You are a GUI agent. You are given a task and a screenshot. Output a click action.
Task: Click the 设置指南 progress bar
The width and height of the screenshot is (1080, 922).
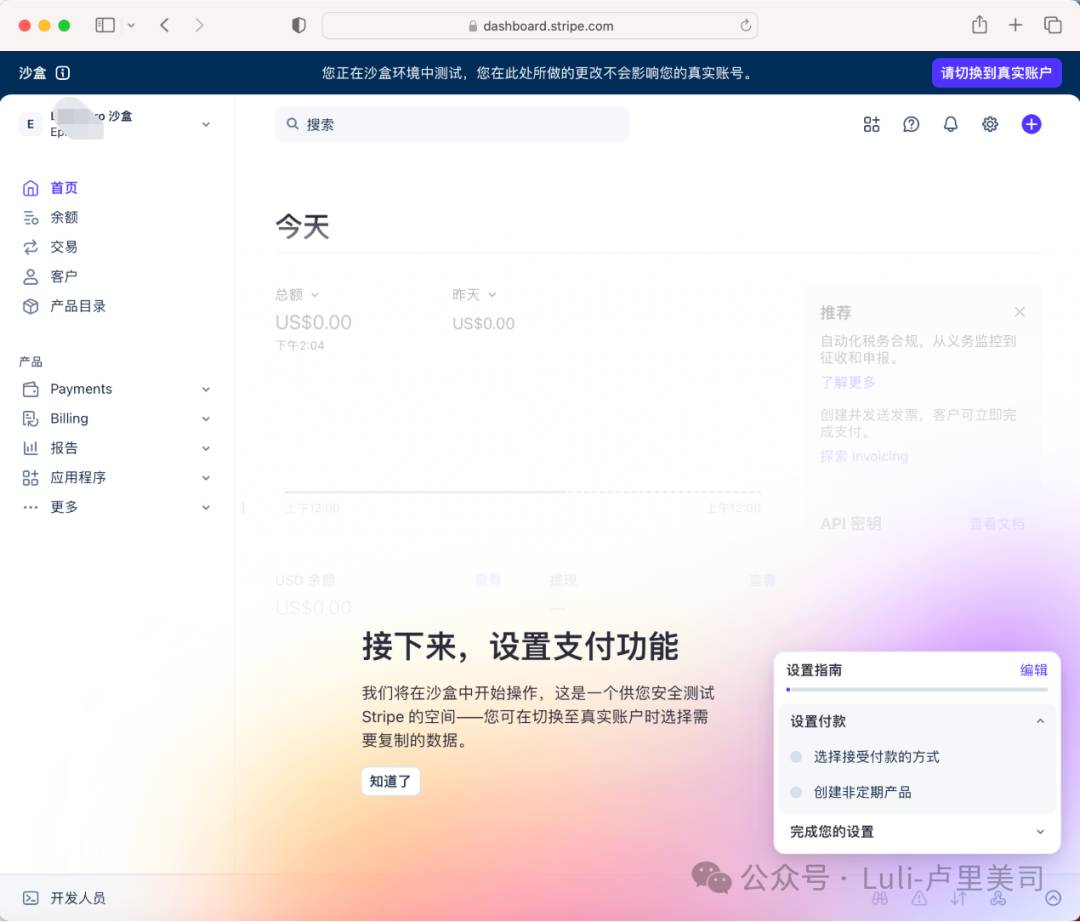(917, 689)
